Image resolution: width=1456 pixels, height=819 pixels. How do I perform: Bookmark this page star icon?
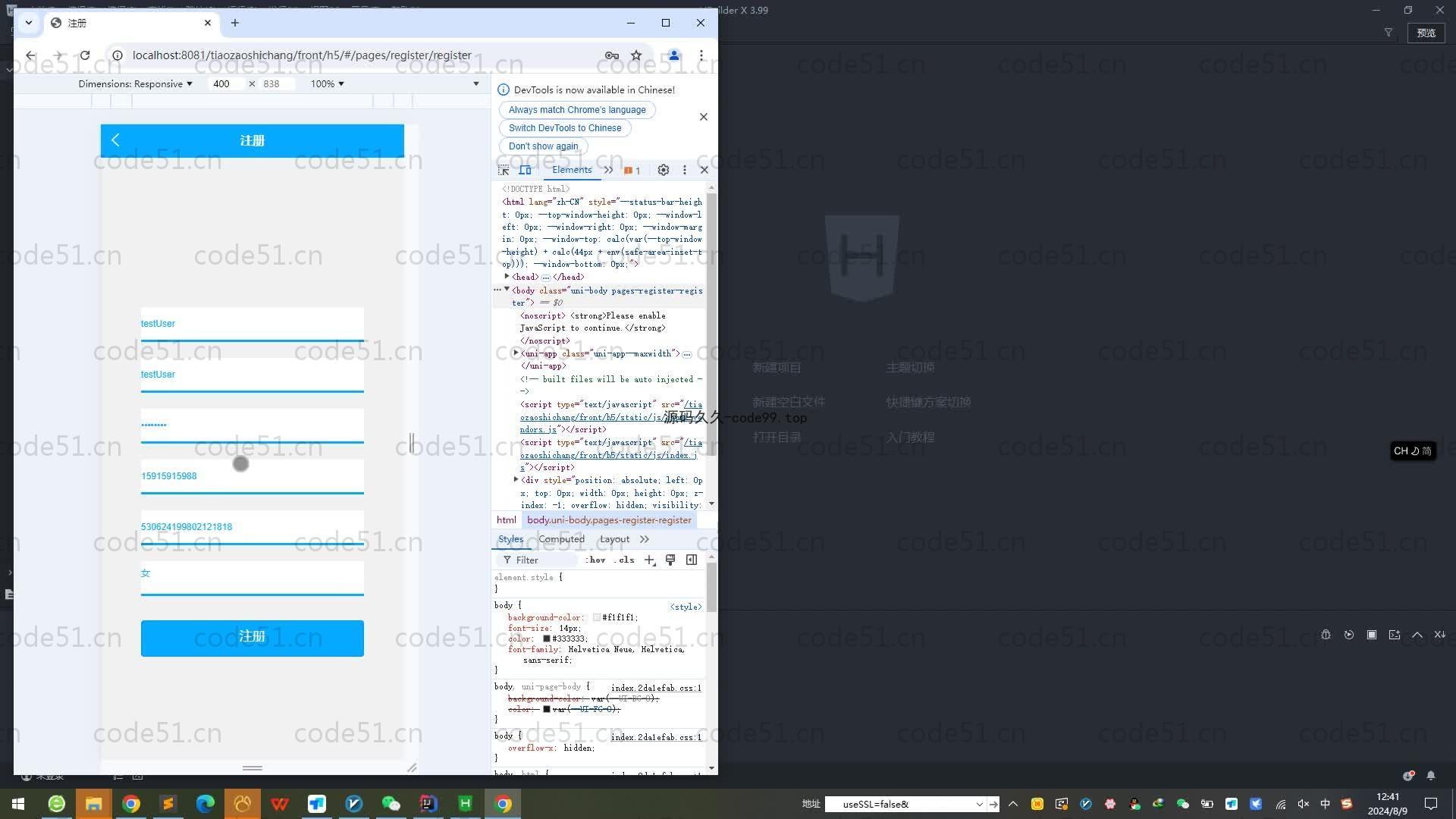coord(636,55)
